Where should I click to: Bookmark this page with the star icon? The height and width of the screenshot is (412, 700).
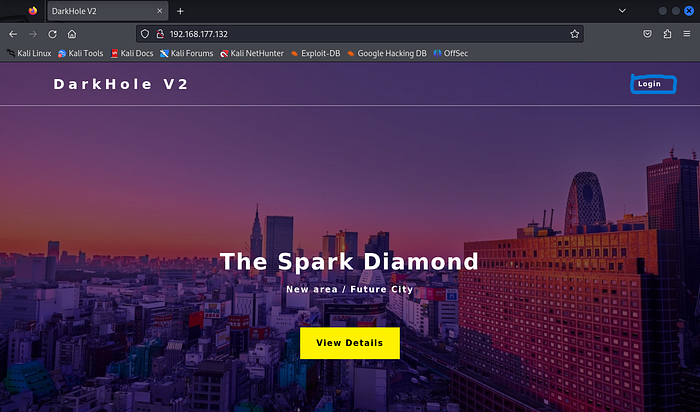(574, 33)
